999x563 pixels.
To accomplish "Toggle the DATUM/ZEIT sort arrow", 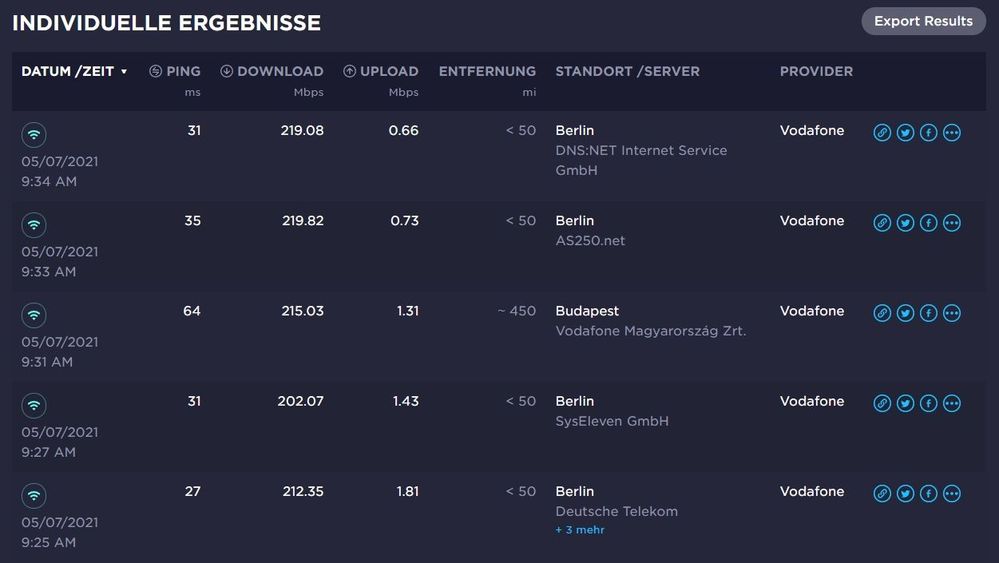I will 124,72.
